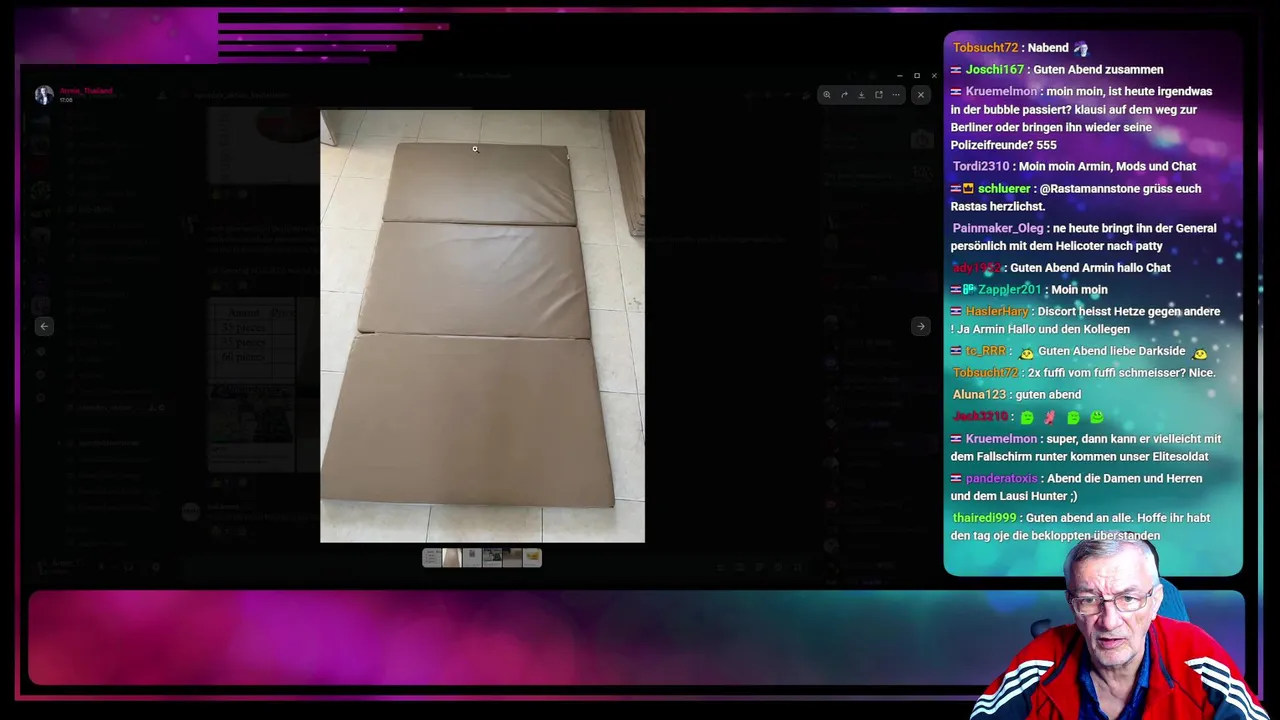Click chat username schluerer
The width and height of the screenshot is (1280, 720).
click(1004, 189)
